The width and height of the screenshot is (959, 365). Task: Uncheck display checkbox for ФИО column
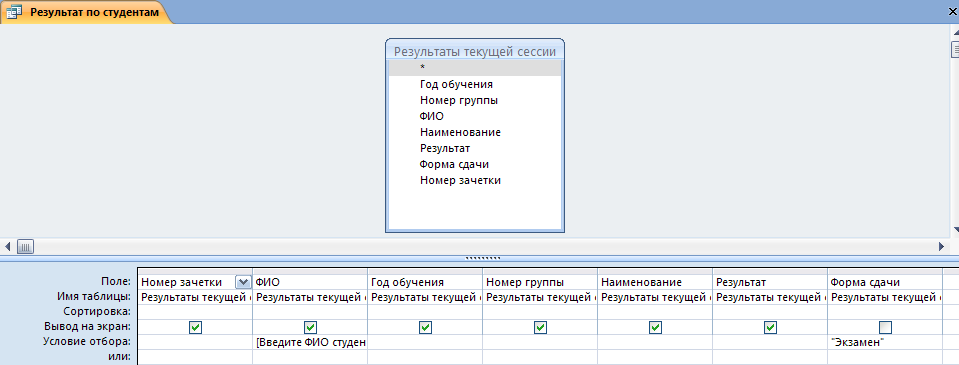point(310,328)
